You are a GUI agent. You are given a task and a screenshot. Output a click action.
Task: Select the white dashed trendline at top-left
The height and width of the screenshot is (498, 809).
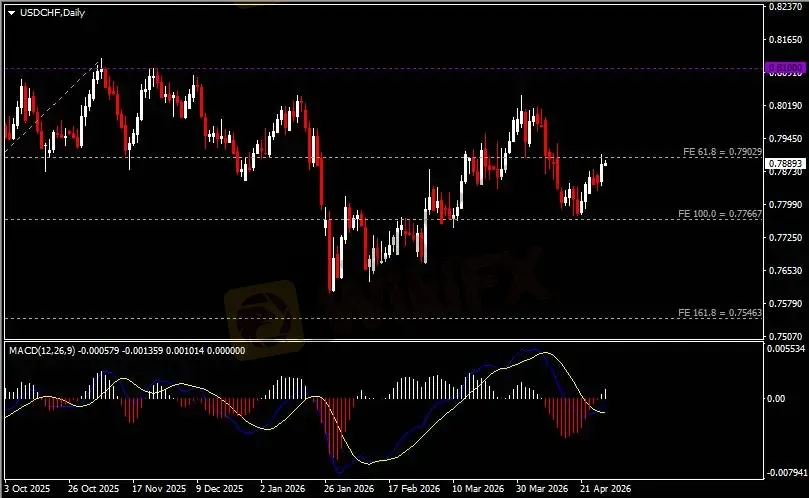point(52,107)
